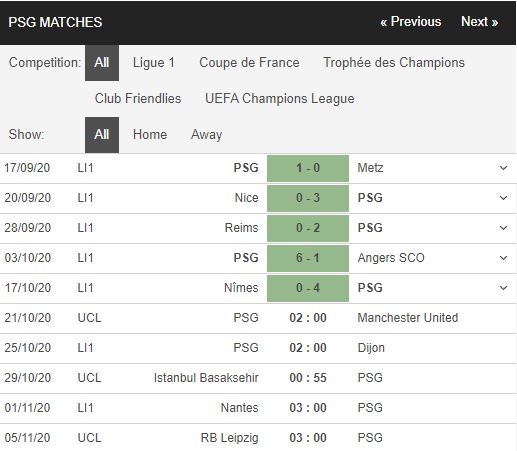Go to Next matches
The image size is (517, 451).
pyautogui.click(x=479, y=22)
